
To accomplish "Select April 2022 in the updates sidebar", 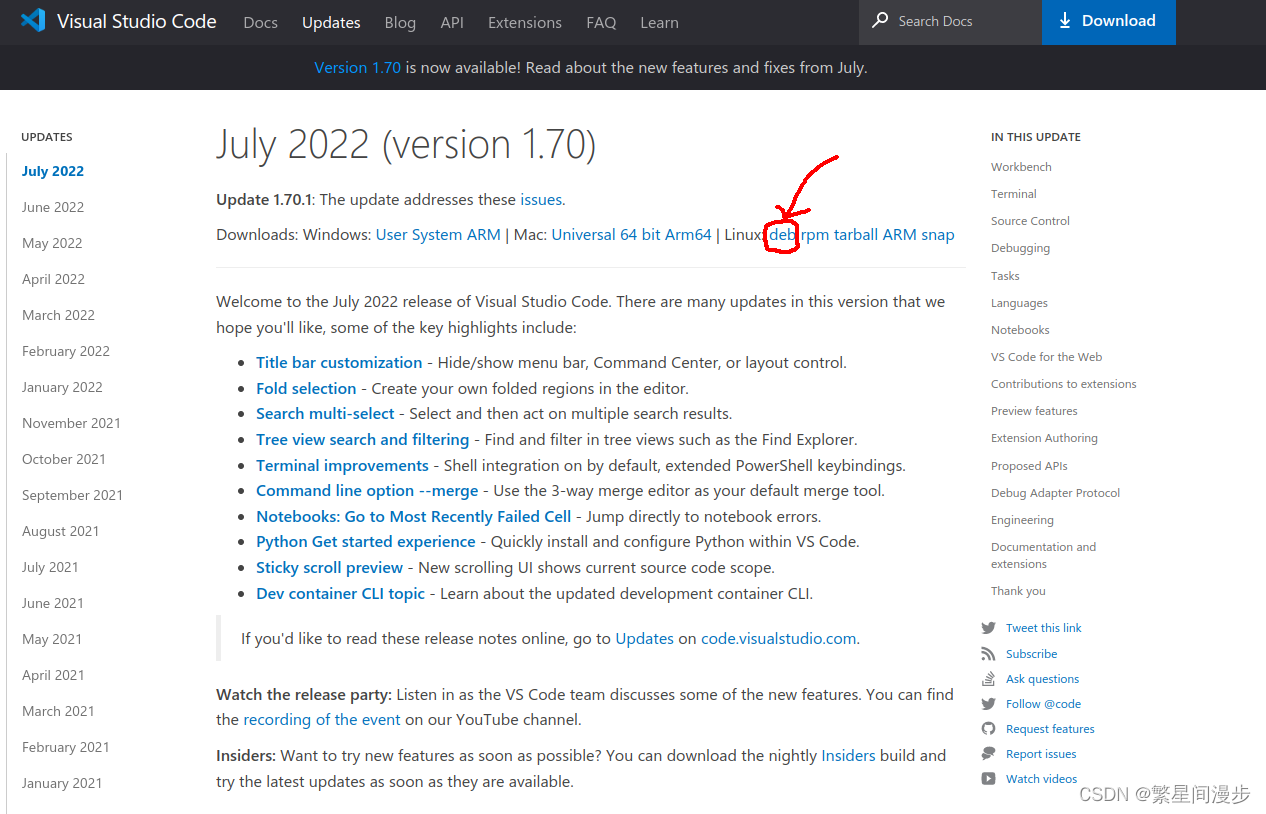I will pos(53,279).
